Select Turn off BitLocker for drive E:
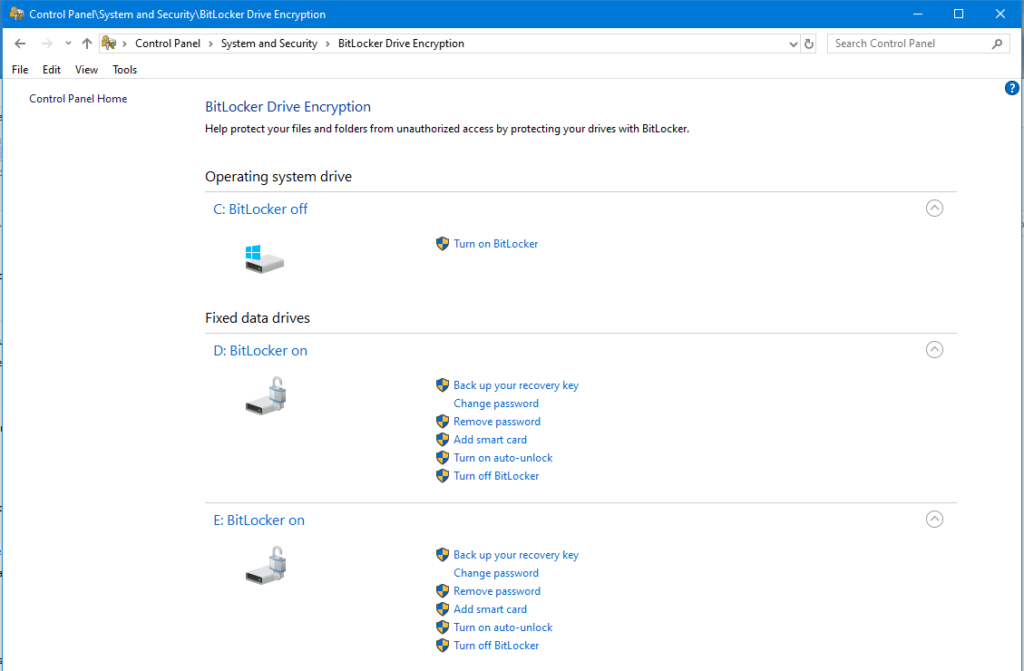The image size is (1024, 671). 497,645
